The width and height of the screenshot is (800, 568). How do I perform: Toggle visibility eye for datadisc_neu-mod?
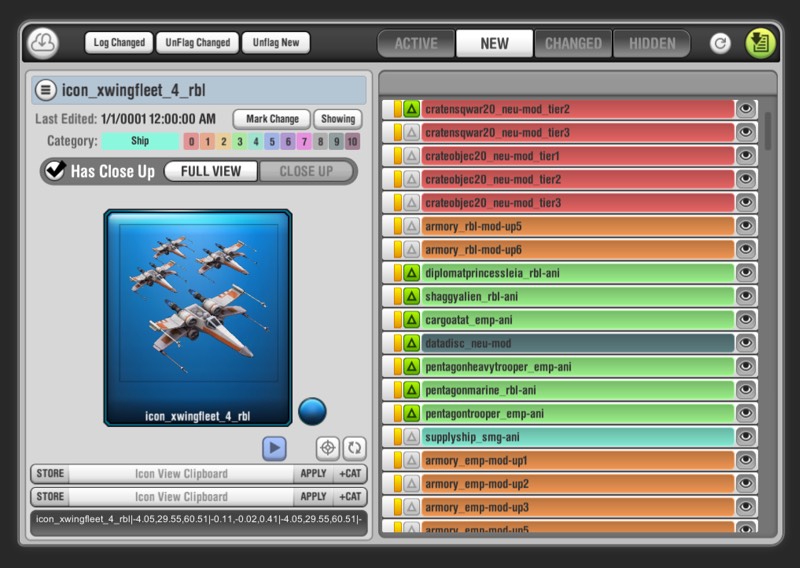[745, 343]
